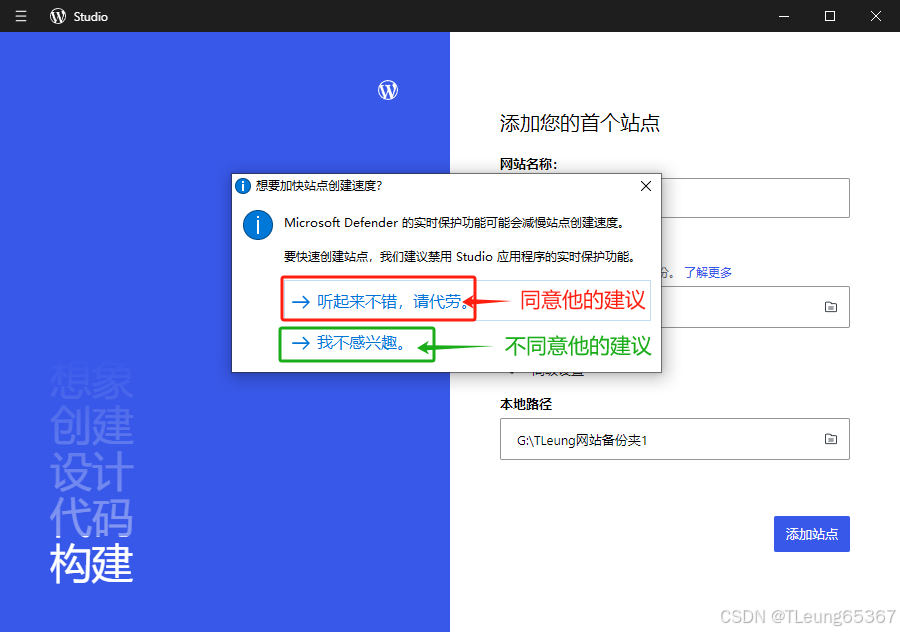Click the WordPress logo on the blue panel

(x=388, y=90)
